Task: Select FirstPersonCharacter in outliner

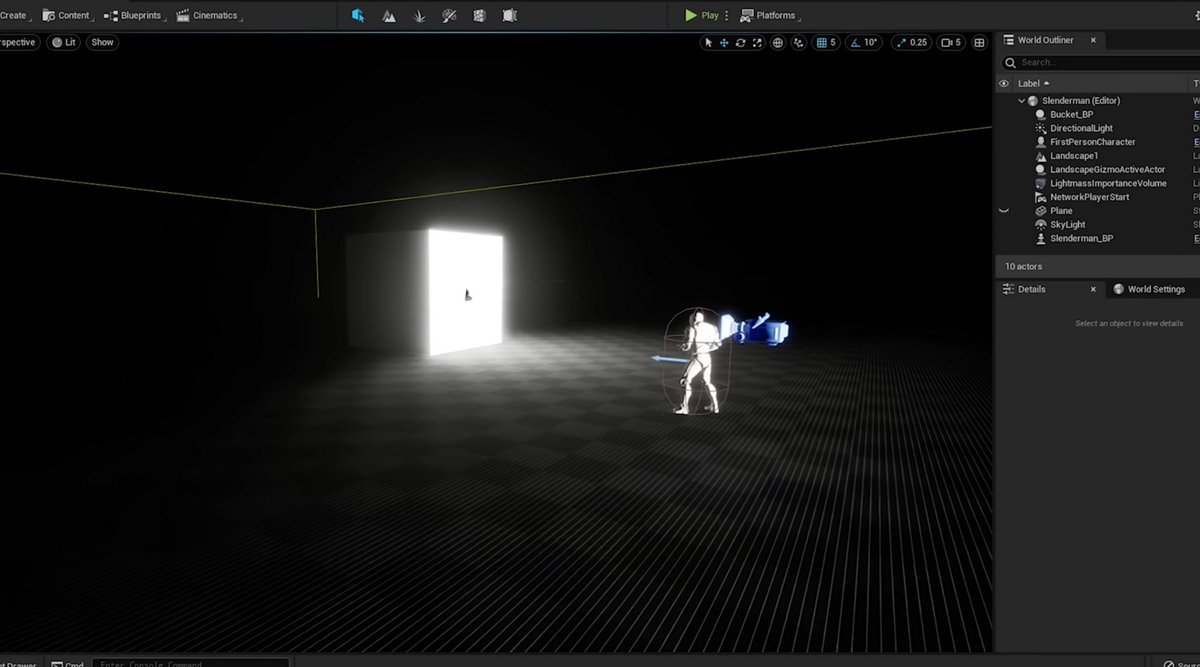Action: [x=1092, y=142]
